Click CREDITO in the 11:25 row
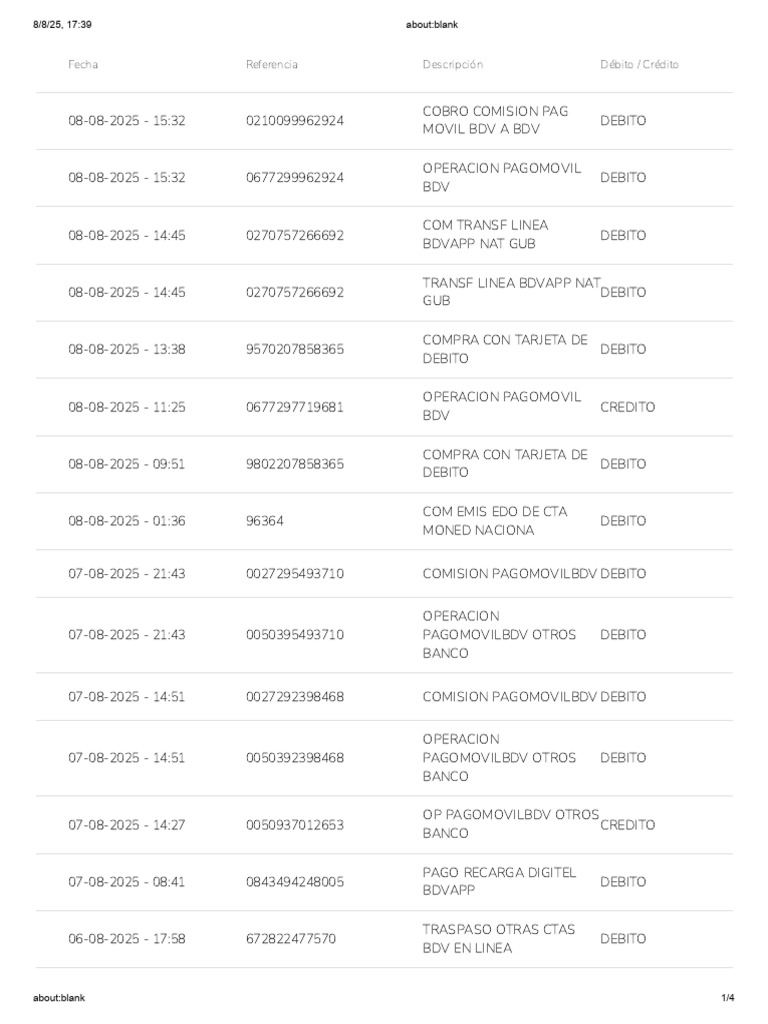This screenshot has width=768, height=1024. click(x=628, y=408)
